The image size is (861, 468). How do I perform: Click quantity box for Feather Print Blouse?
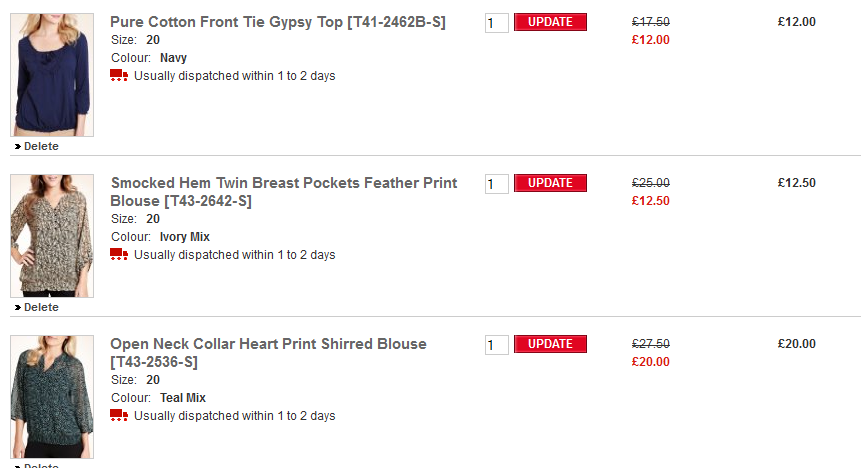(x=496, y=184)
